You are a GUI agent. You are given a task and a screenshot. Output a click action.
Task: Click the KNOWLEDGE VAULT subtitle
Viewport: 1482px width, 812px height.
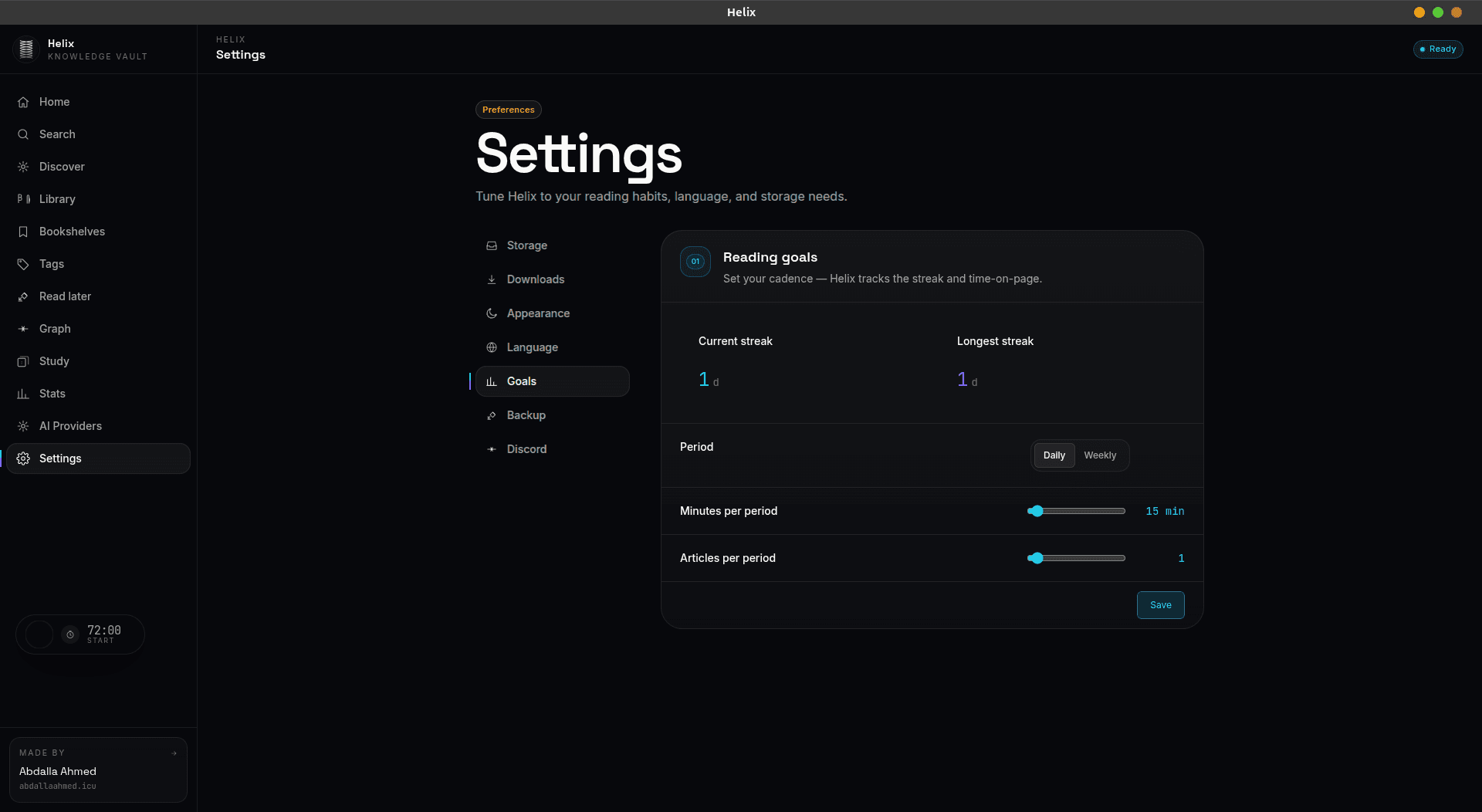click(x=97, y=57)
